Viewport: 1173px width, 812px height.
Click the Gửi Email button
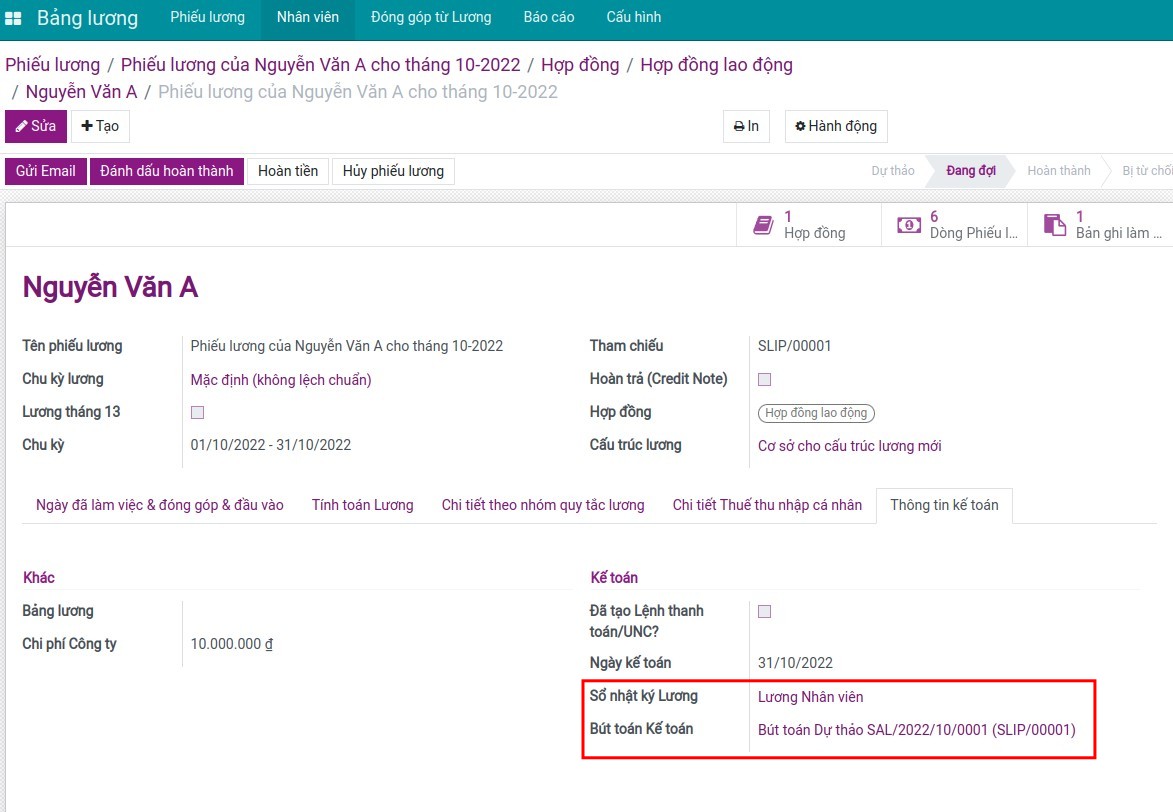pyautogui.click(x=46, y=171)
